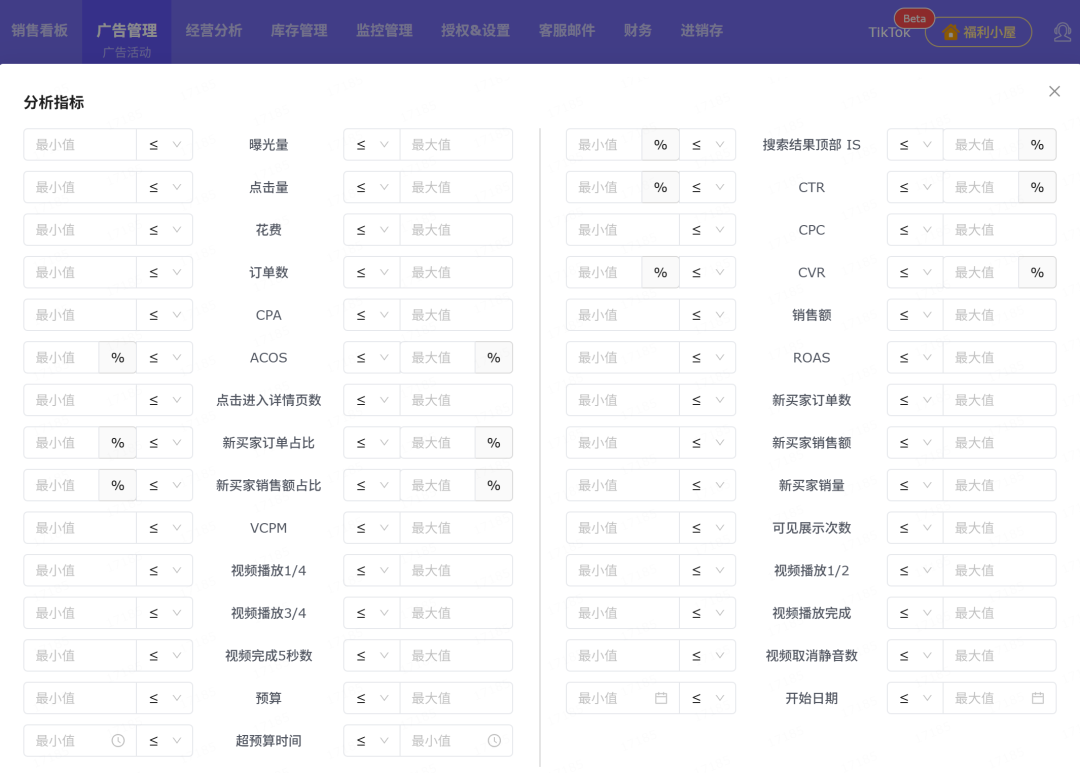Open the 福利小屋 button

(978, 32)
